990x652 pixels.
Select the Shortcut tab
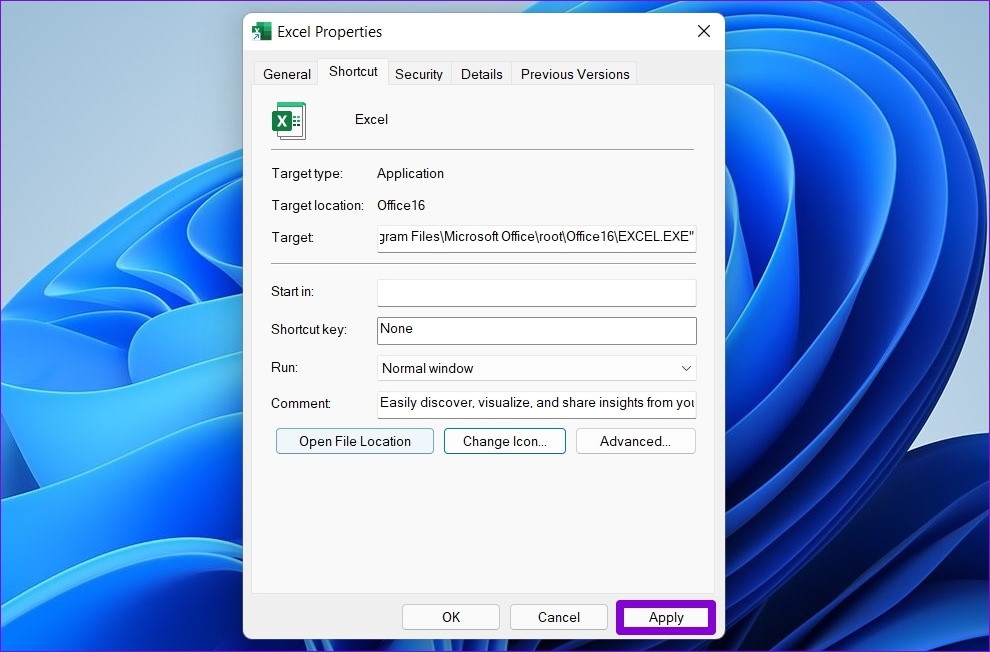point(352,72)
